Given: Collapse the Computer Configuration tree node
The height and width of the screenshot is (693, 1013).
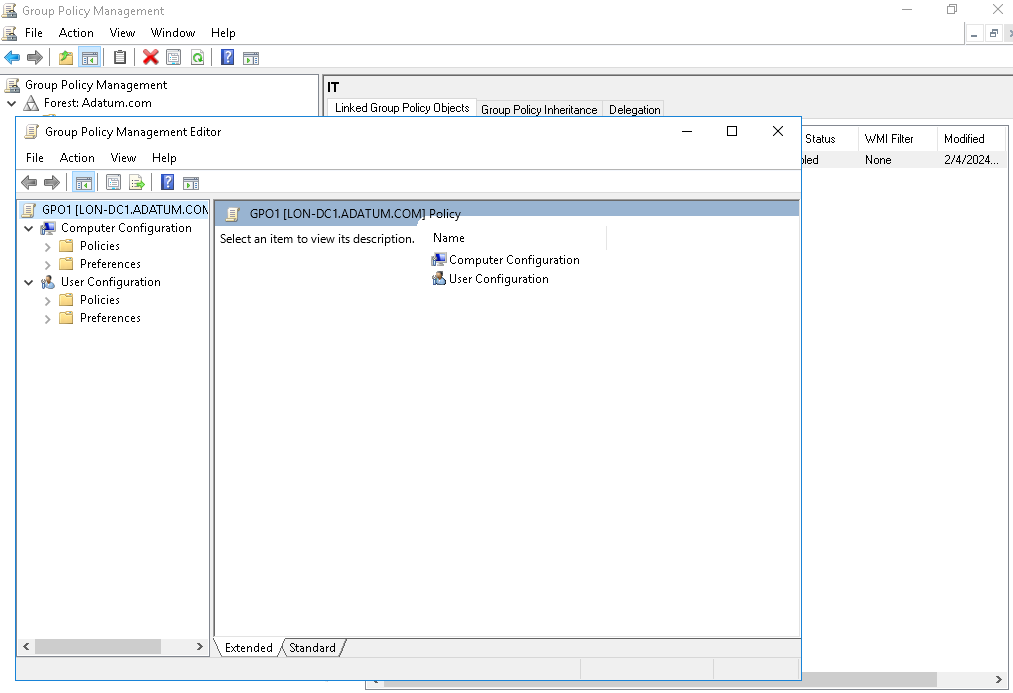Looking at the screenshot, I should pyautogui.click(x=28, y=228).
